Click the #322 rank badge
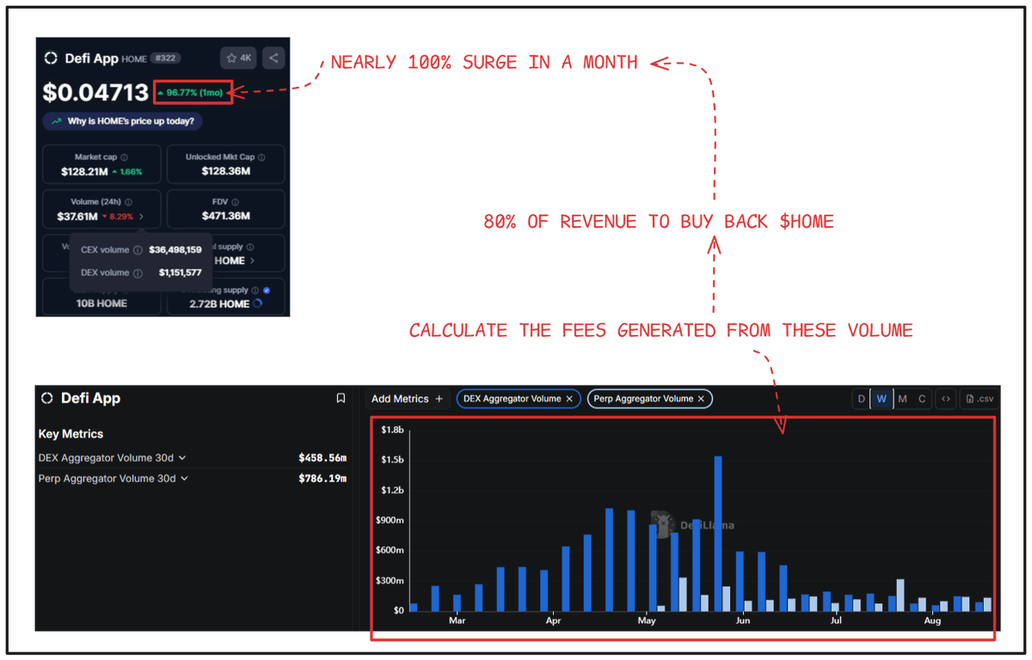 (x=165, y=58)
